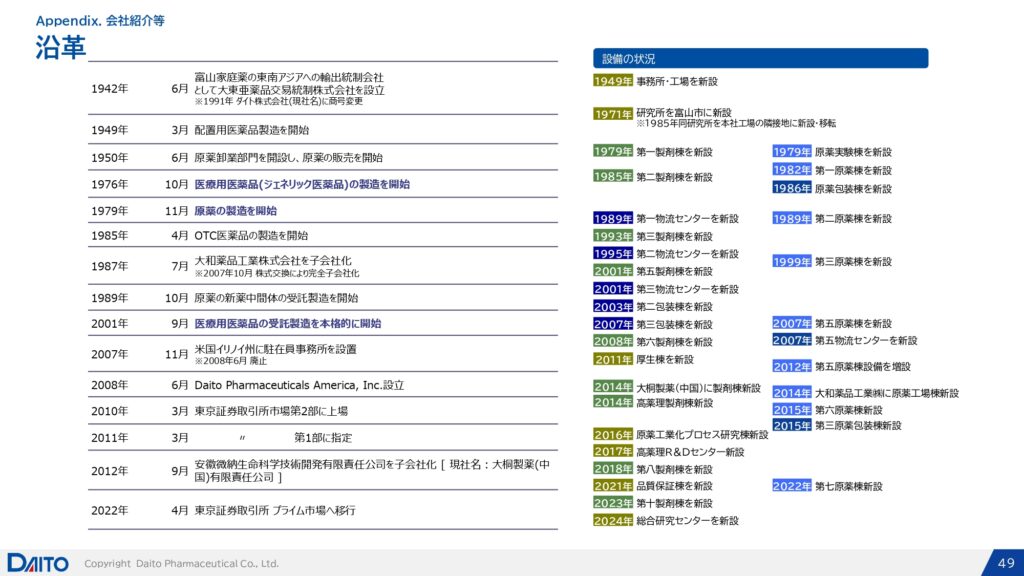The height and width of the screenshot is (576, 1024).
Task: Select "高薬理製剤棟新設"
Action: click(x=675, y=403)
